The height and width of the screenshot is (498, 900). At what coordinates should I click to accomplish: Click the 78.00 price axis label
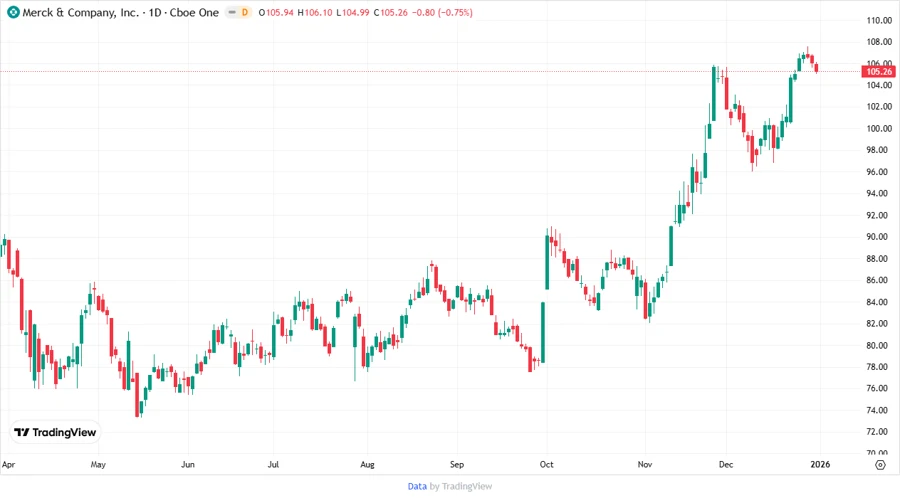point(879,367)
